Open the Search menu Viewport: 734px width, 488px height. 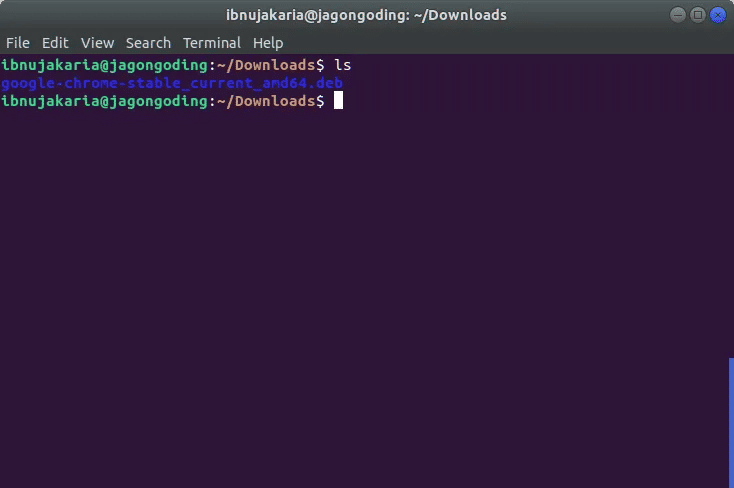pos(148,43)
